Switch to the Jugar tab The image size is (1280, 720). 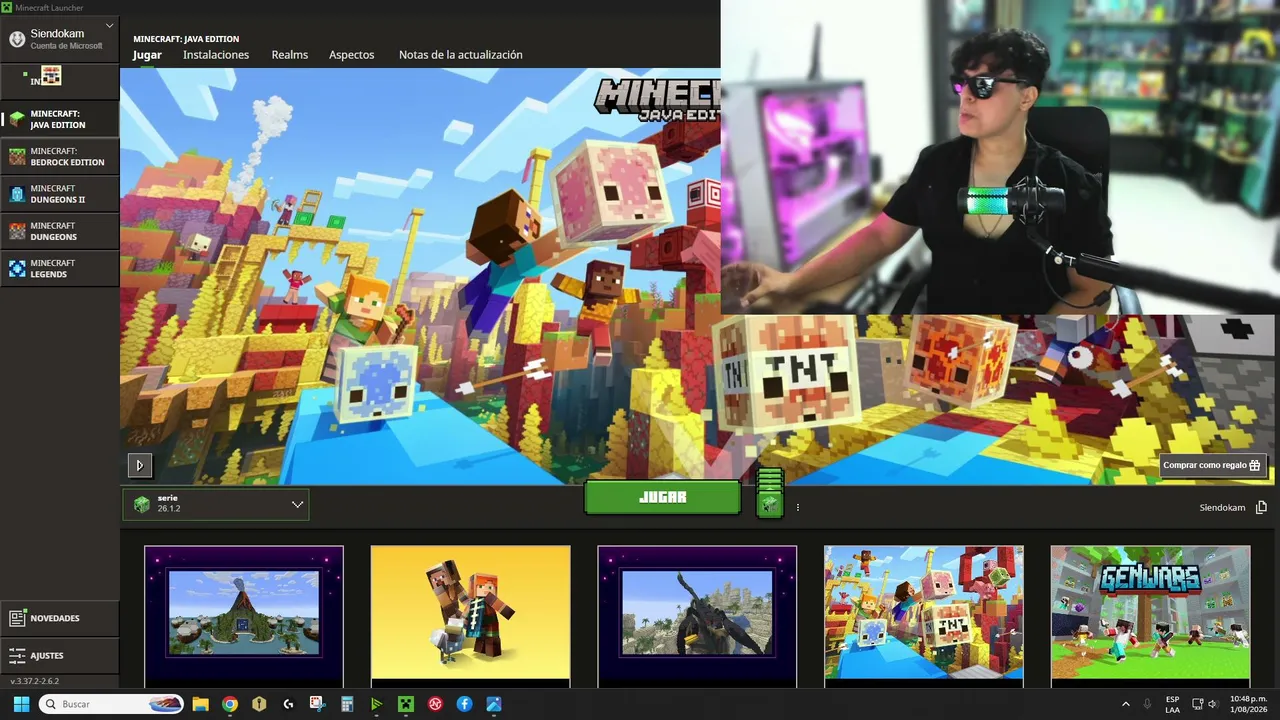(147, 55)
